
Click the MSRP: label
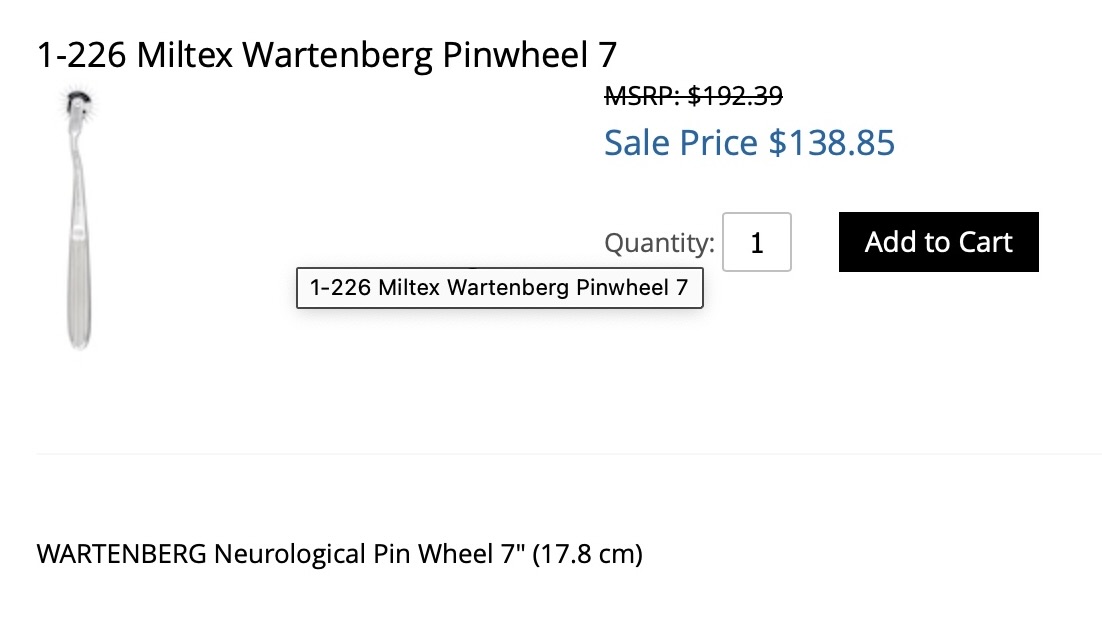pyautogui.click(x=642, y=96)
